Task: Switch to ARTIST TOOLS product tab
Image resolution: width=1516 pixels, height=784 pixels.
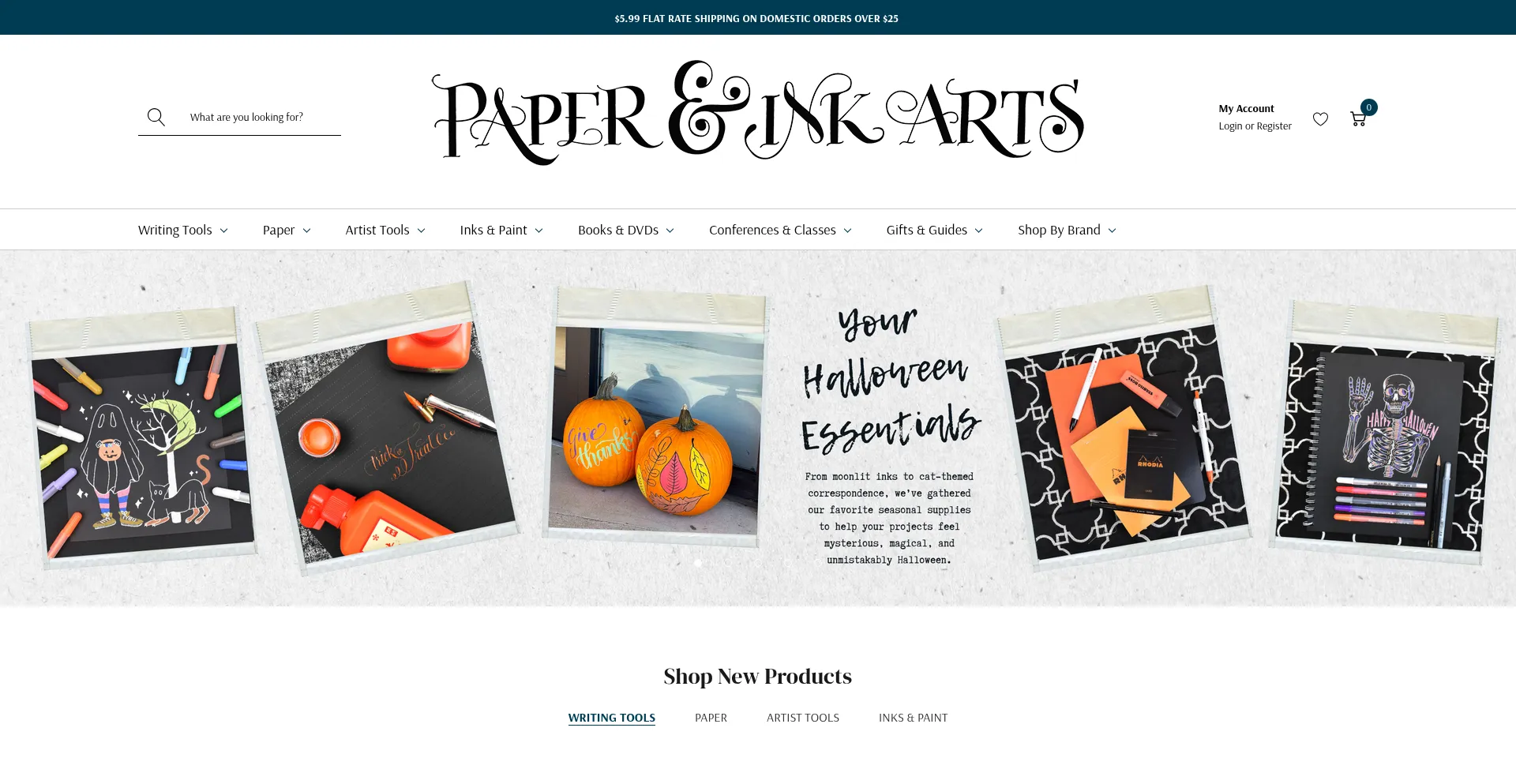Action: tap(803, 718)
